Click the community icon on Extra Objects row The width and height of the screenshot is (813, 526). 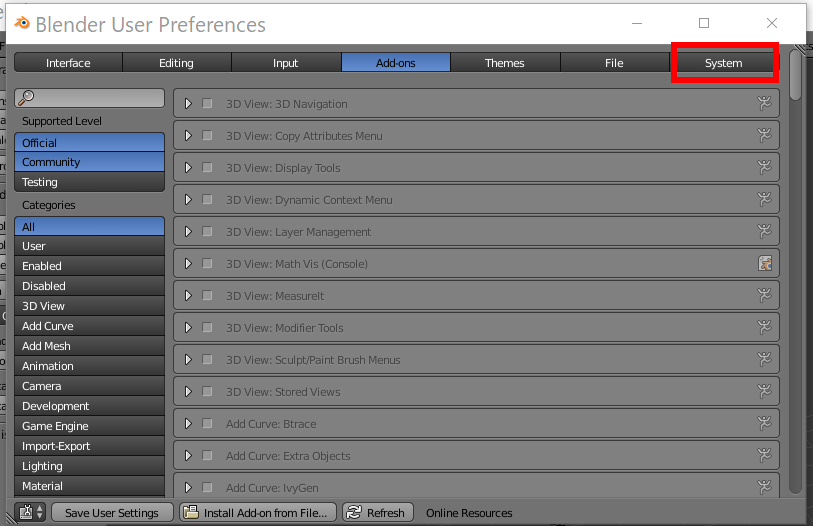(764, 455)
